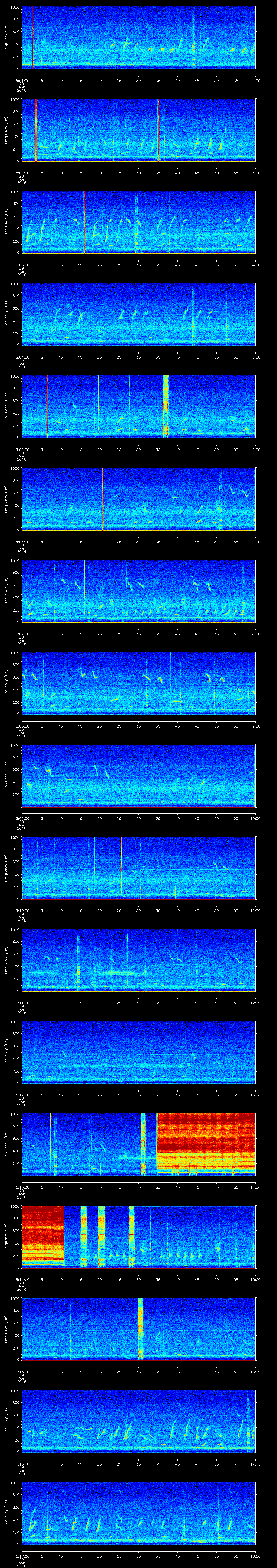Click the red vertical spike in the 5:06:00 panel
This screenshot has width=277, height=1568.
tap(103, 499)
